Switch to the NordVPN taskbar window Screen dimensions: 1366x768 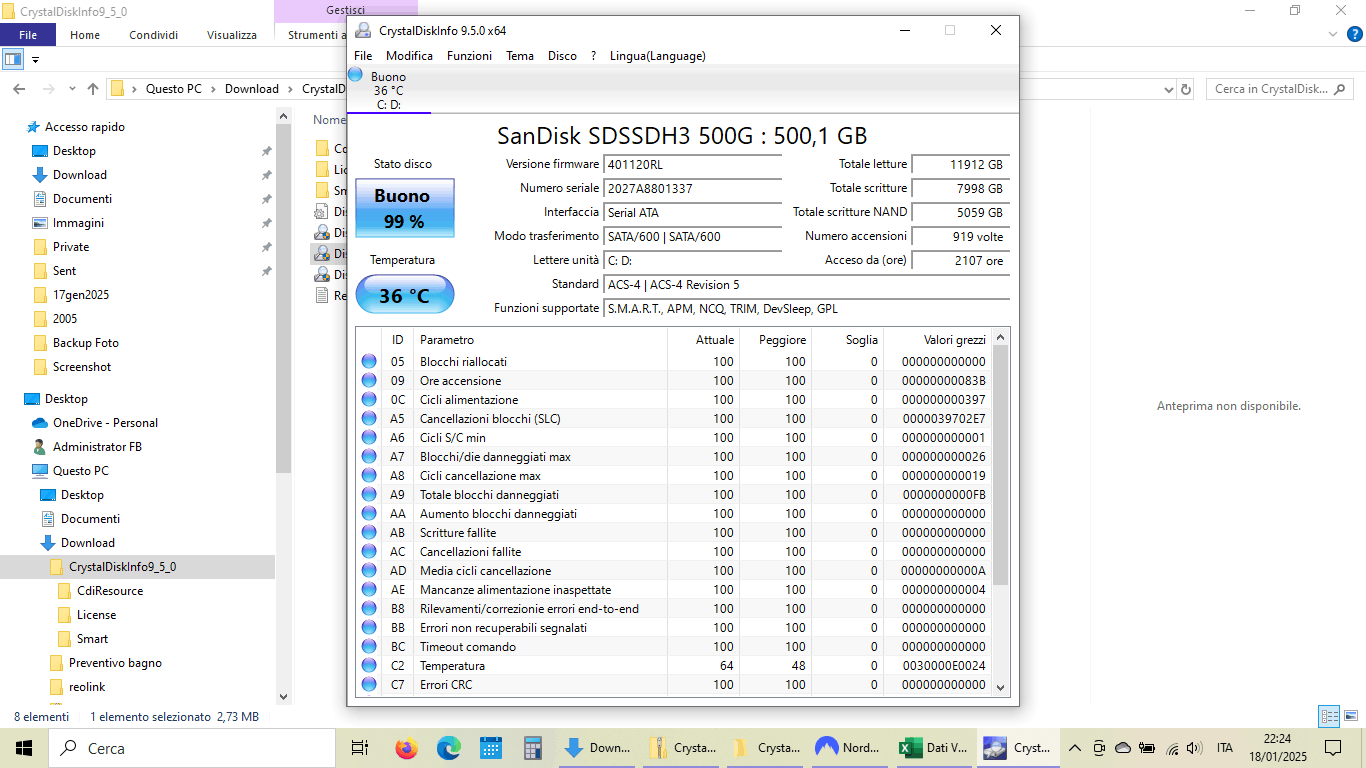[x=848, y=748]
